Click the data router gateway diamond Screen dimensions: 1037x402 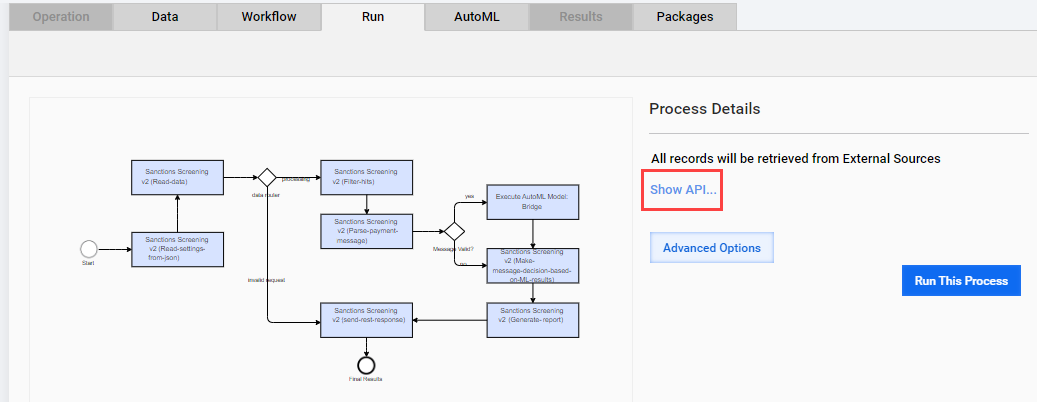pyautogui.click(x=267, y=177)
